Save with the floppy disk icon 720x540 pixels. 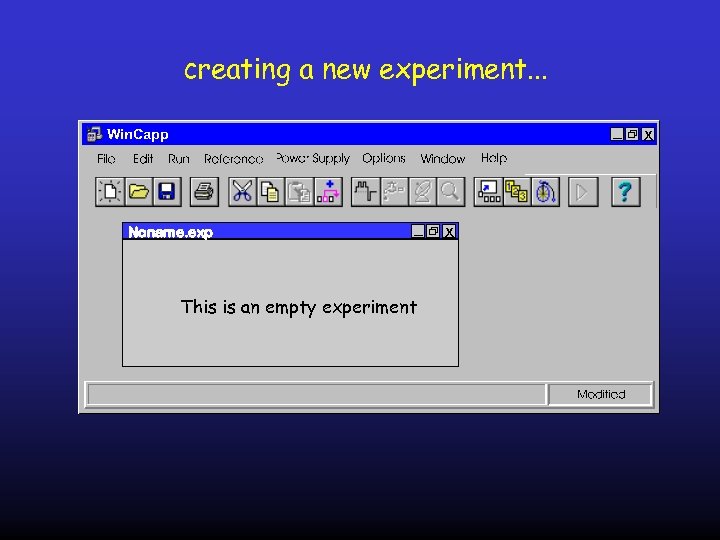coord(167,191)
